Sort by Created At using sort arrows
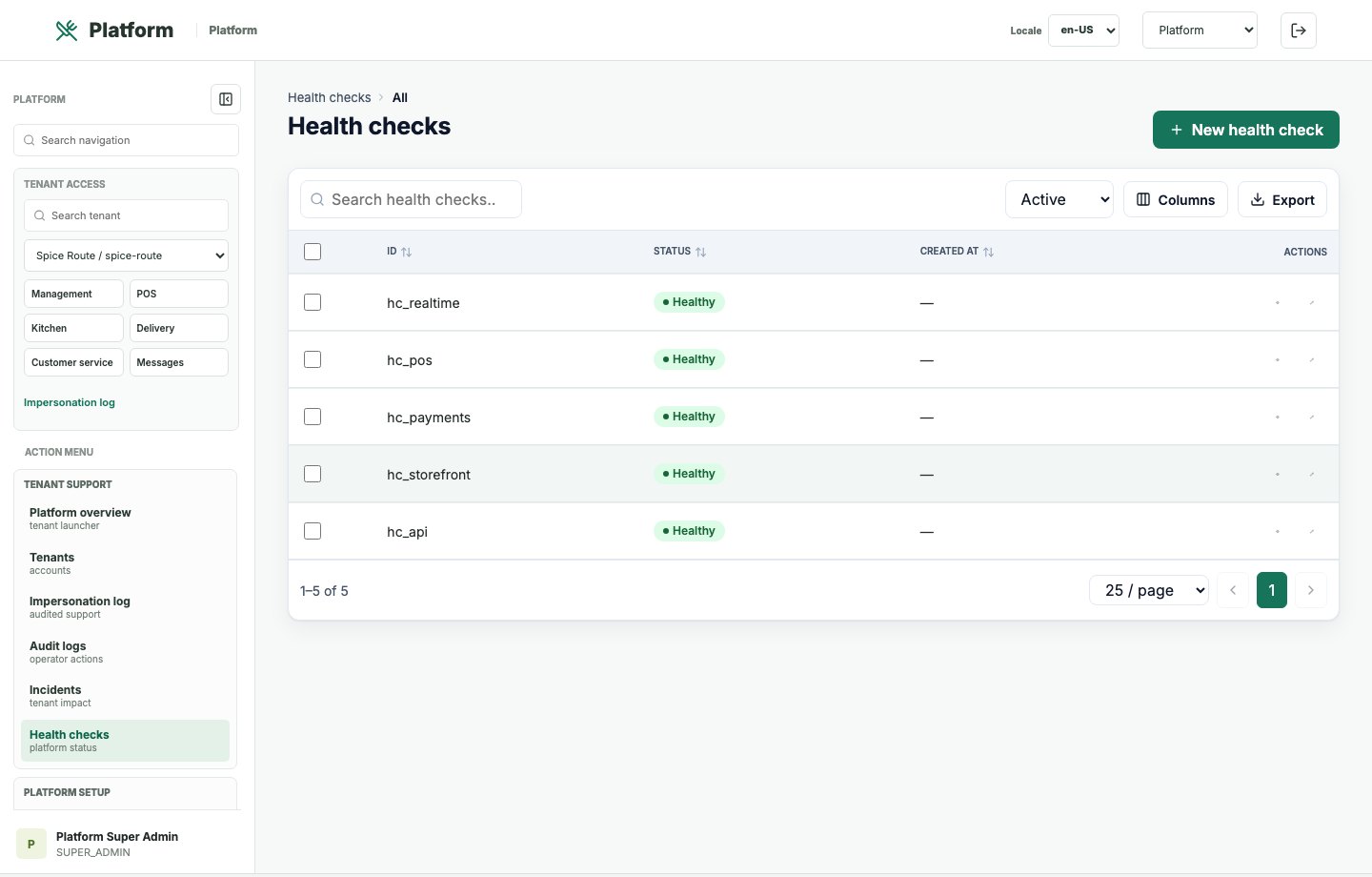The image size is (1372, 877). (x=989, y=252)
